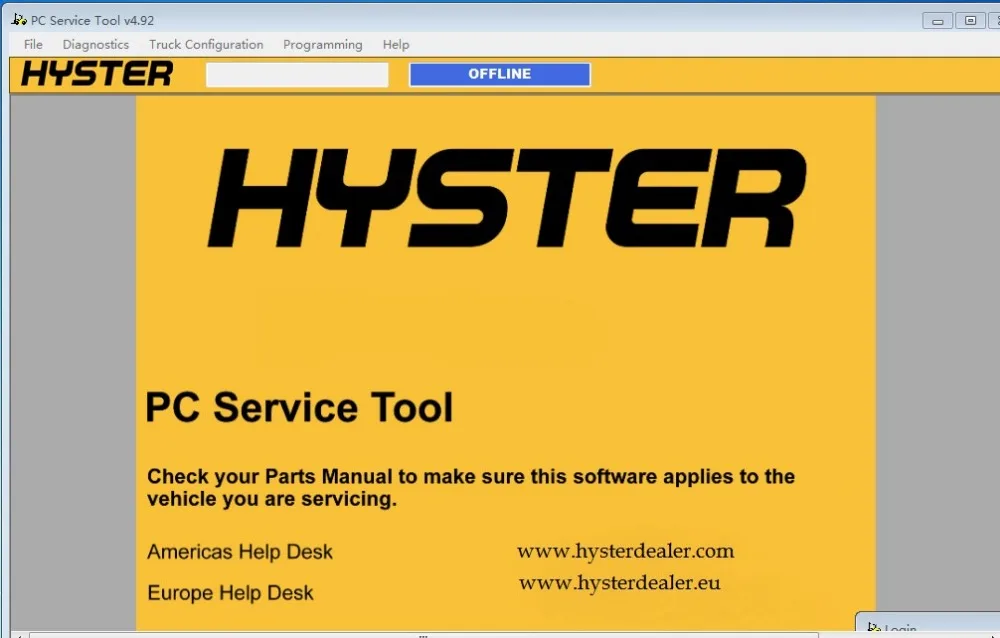Click the large Hyster splash logo
The width and height of the screenshot is (1000, 638).
507,198
